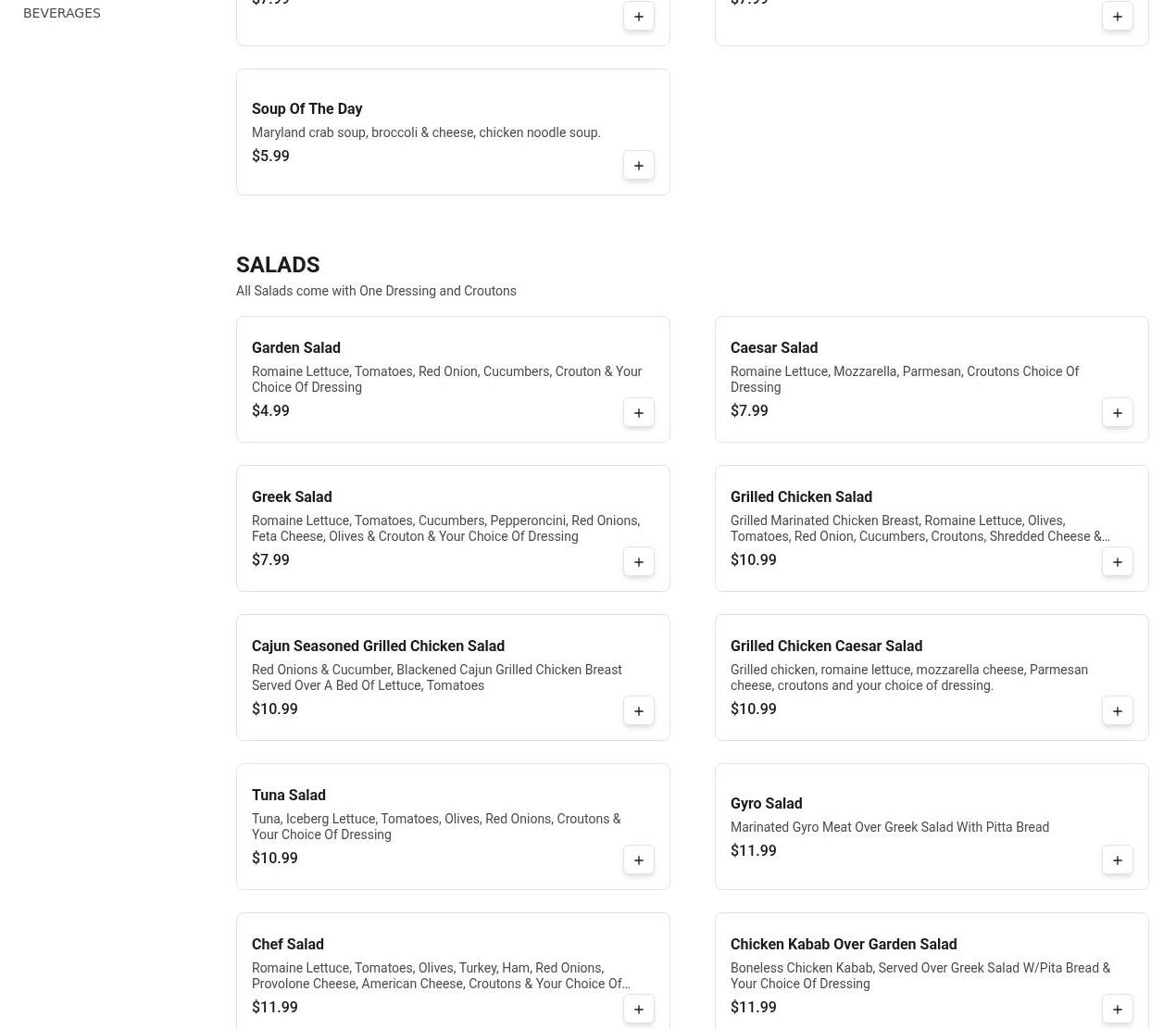Open Soup Of The Day item title
Screen dimensions: 1176x1029
[x=307, y=108]
